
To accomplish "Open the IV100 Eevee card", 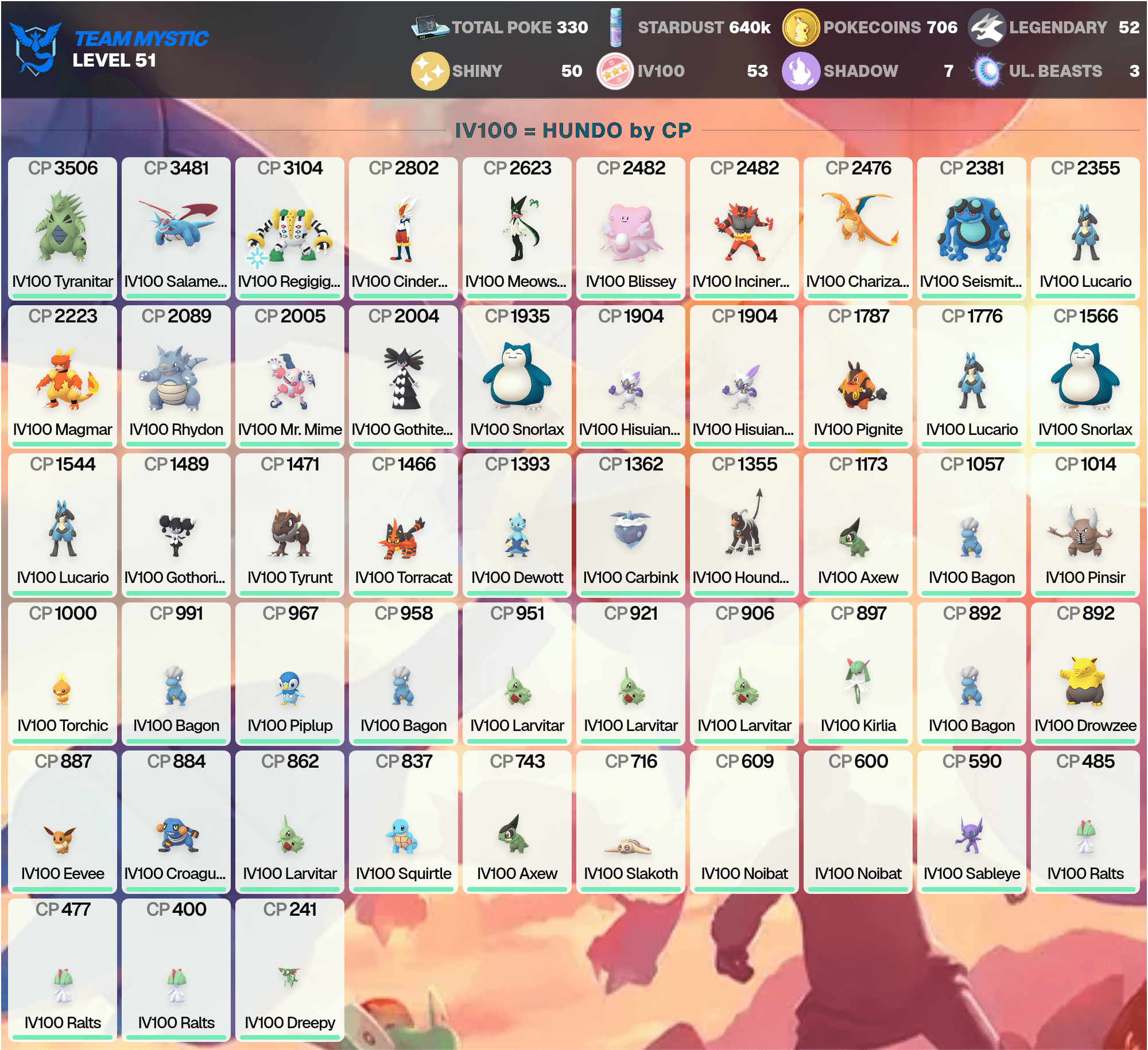I will pos(63,822).
